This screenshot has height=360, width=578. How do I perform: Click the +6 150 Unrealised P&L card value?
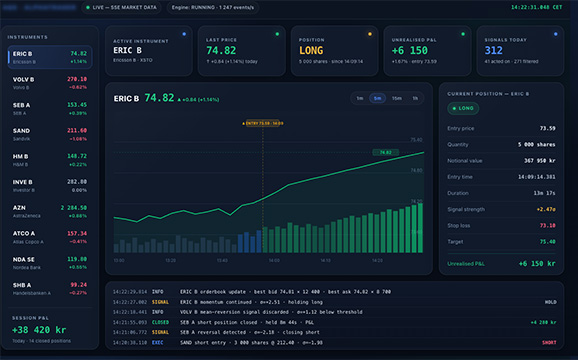tap(410, 50)
